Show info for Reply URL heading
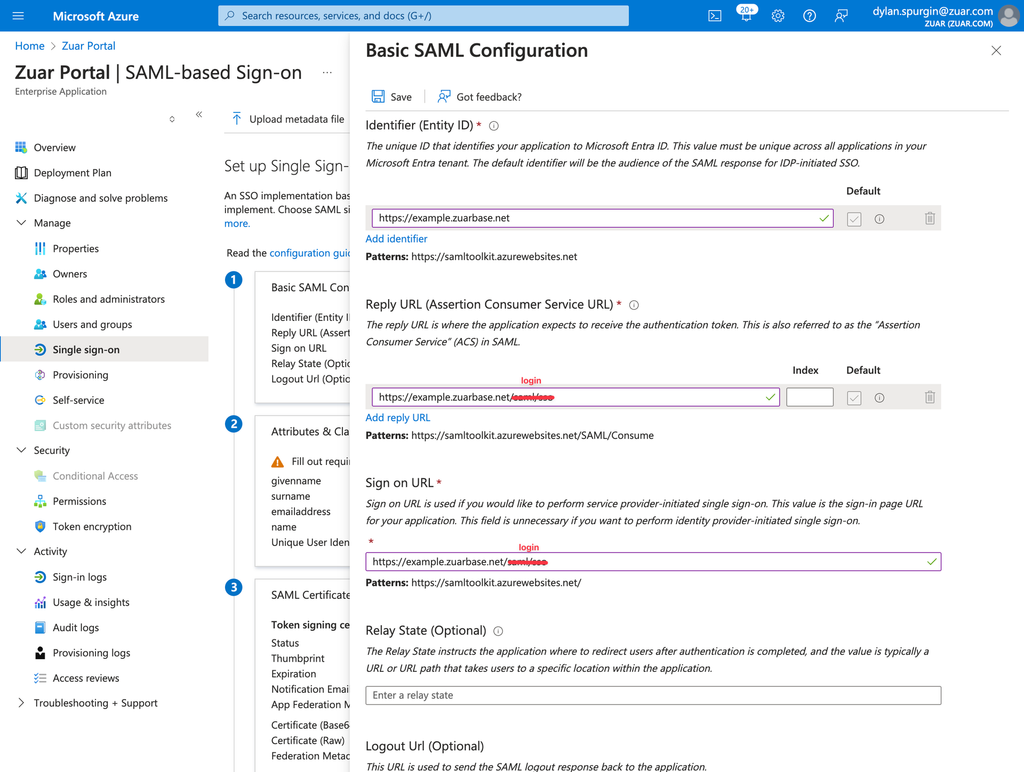The image size is (1024, 772). click(x=633, y=305)
